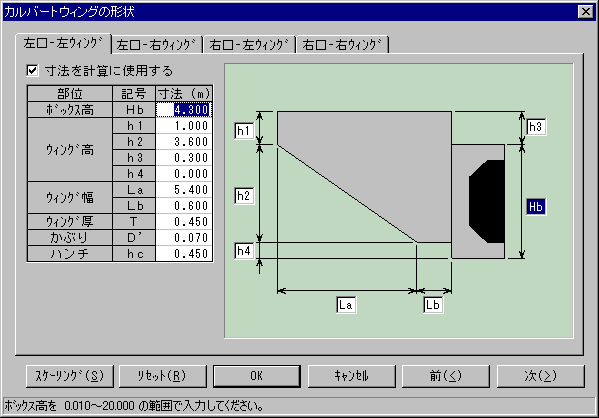Switch to the 左口-右ウィング tab
This screenshot has height=418, width=599.
[158, 45]
